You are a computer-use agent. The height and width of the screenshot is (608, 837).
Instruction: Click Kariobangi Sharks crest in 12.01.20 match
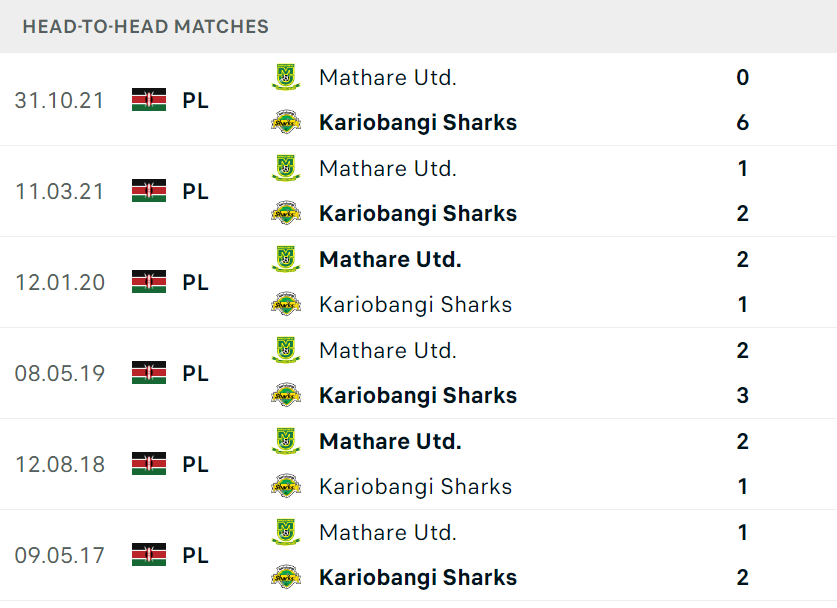[x=286, y=304]
